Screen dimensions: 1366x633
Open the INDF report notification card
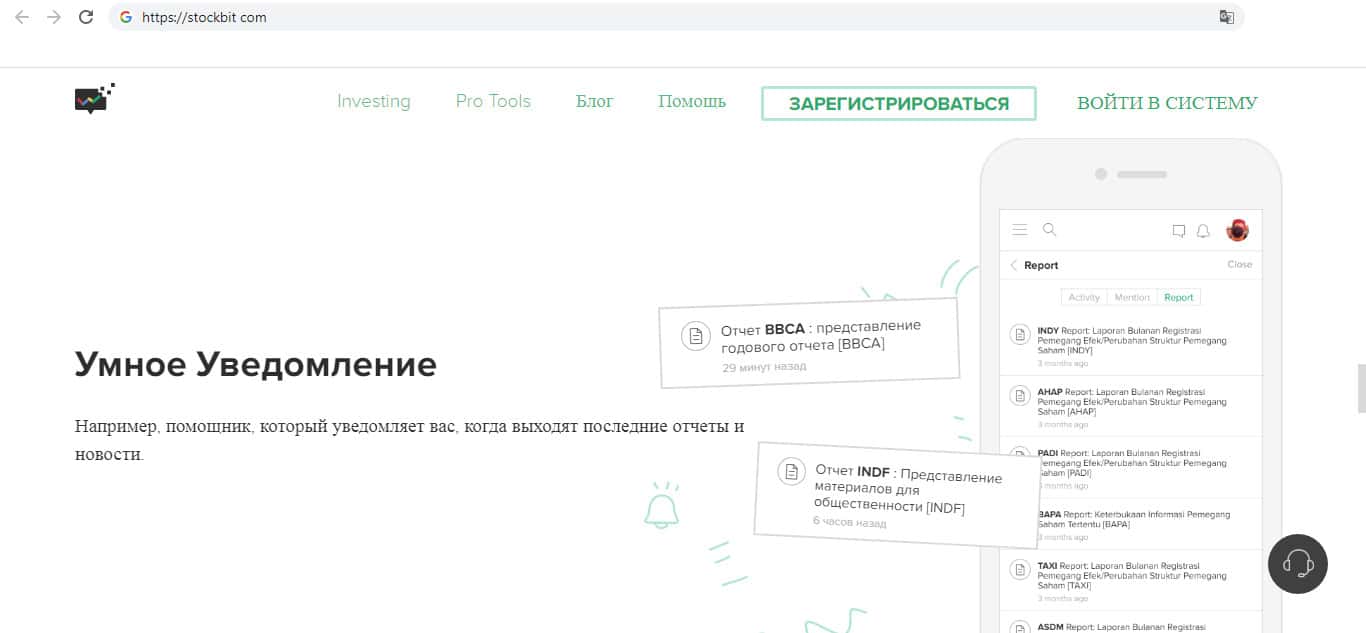[x=897, y=494]
